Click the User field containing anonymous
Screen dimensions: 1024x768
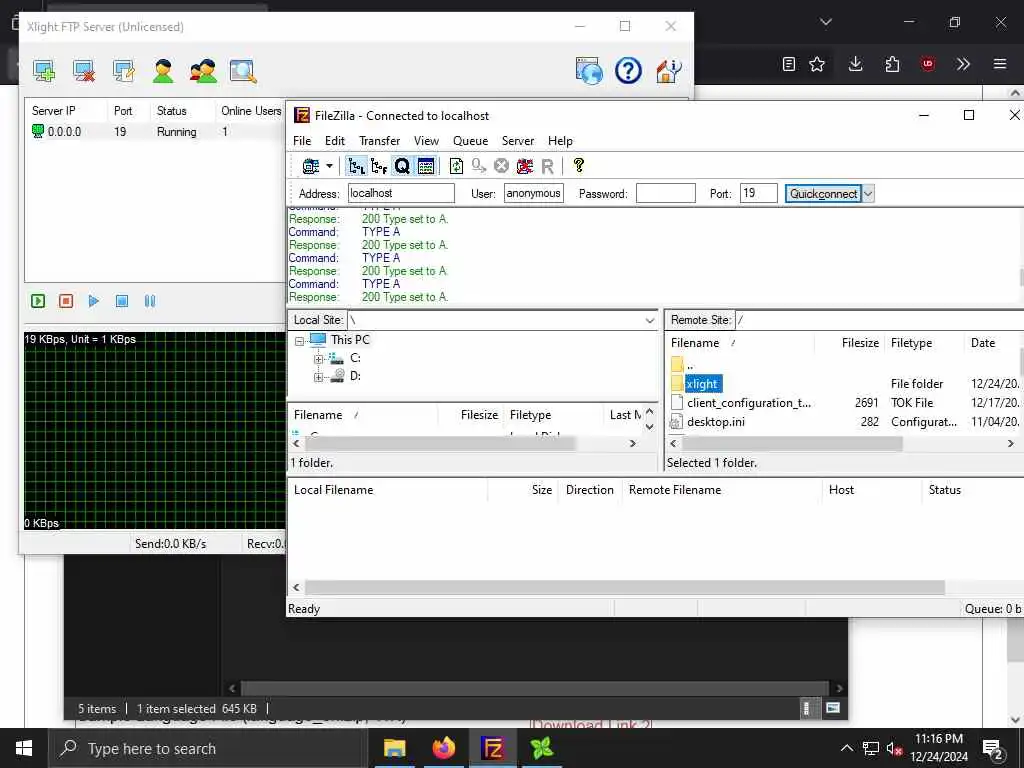(534, 193)
